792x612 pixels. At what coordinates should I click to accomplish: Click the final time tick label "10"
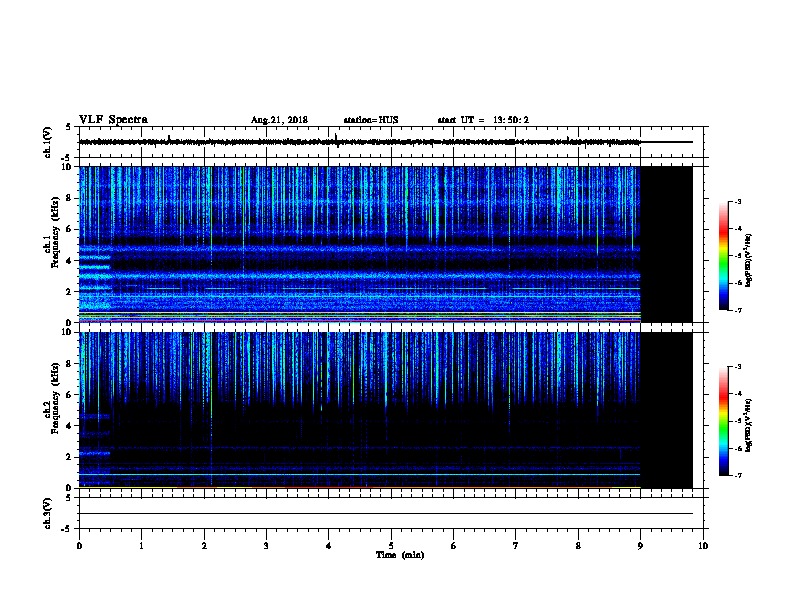tap(703, 545)
